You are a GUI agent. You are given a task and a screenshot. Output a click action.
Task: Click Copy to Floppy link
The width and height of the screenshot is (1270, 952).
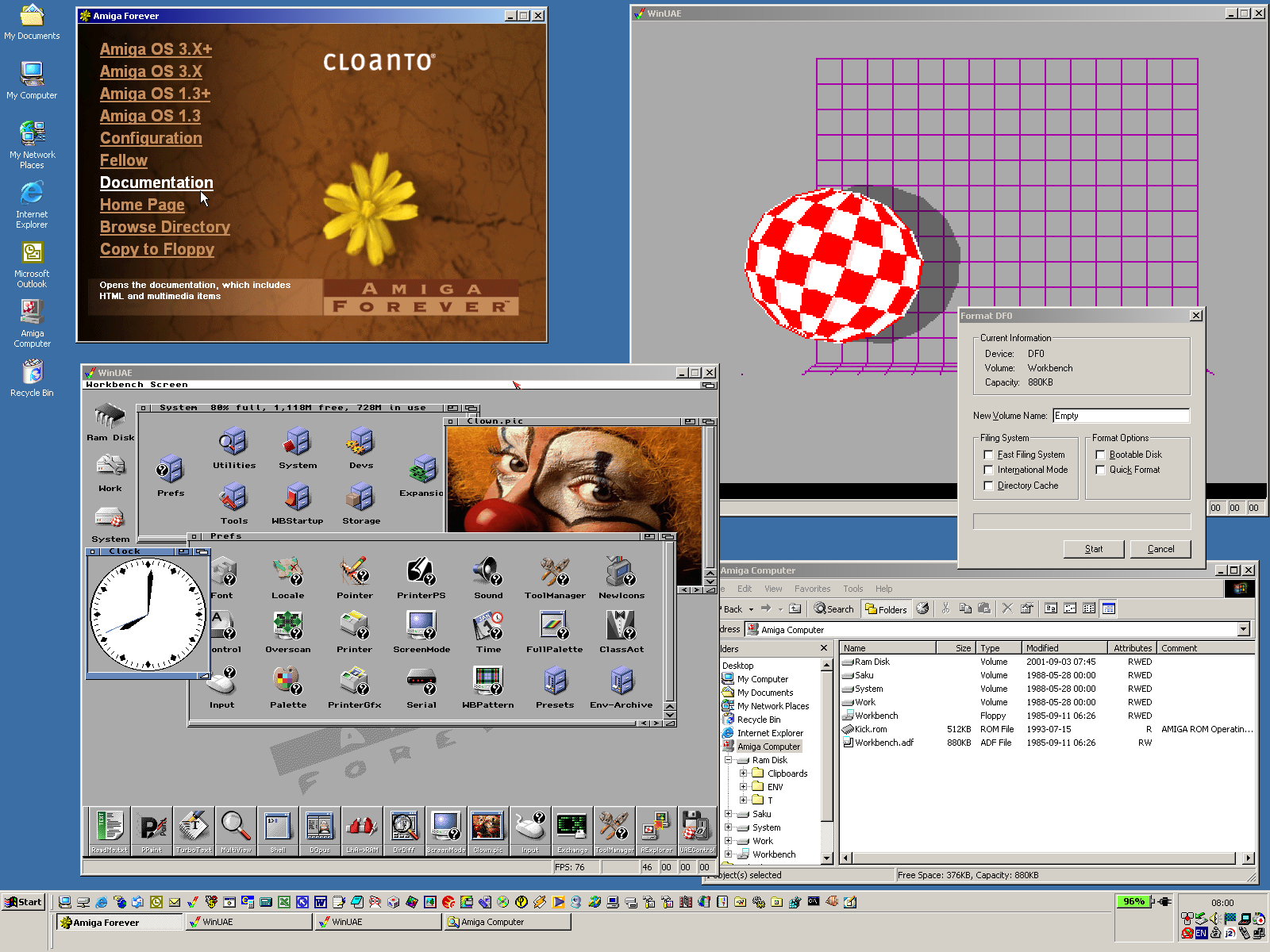point(157,249)
